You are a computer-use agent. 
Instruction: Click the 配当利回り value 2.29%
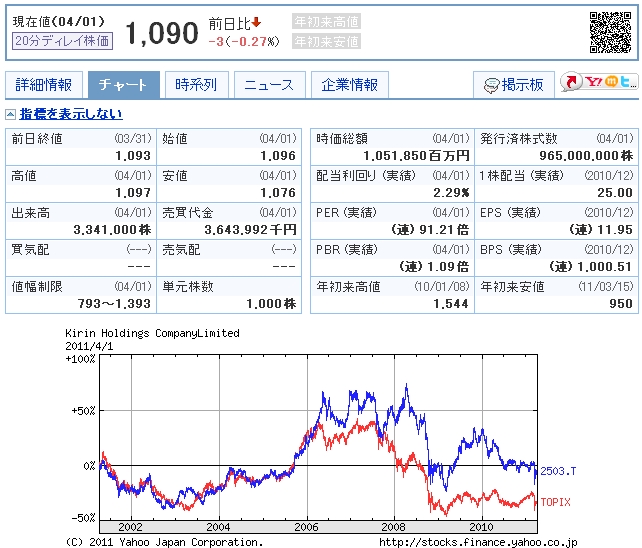pos(452,192)
